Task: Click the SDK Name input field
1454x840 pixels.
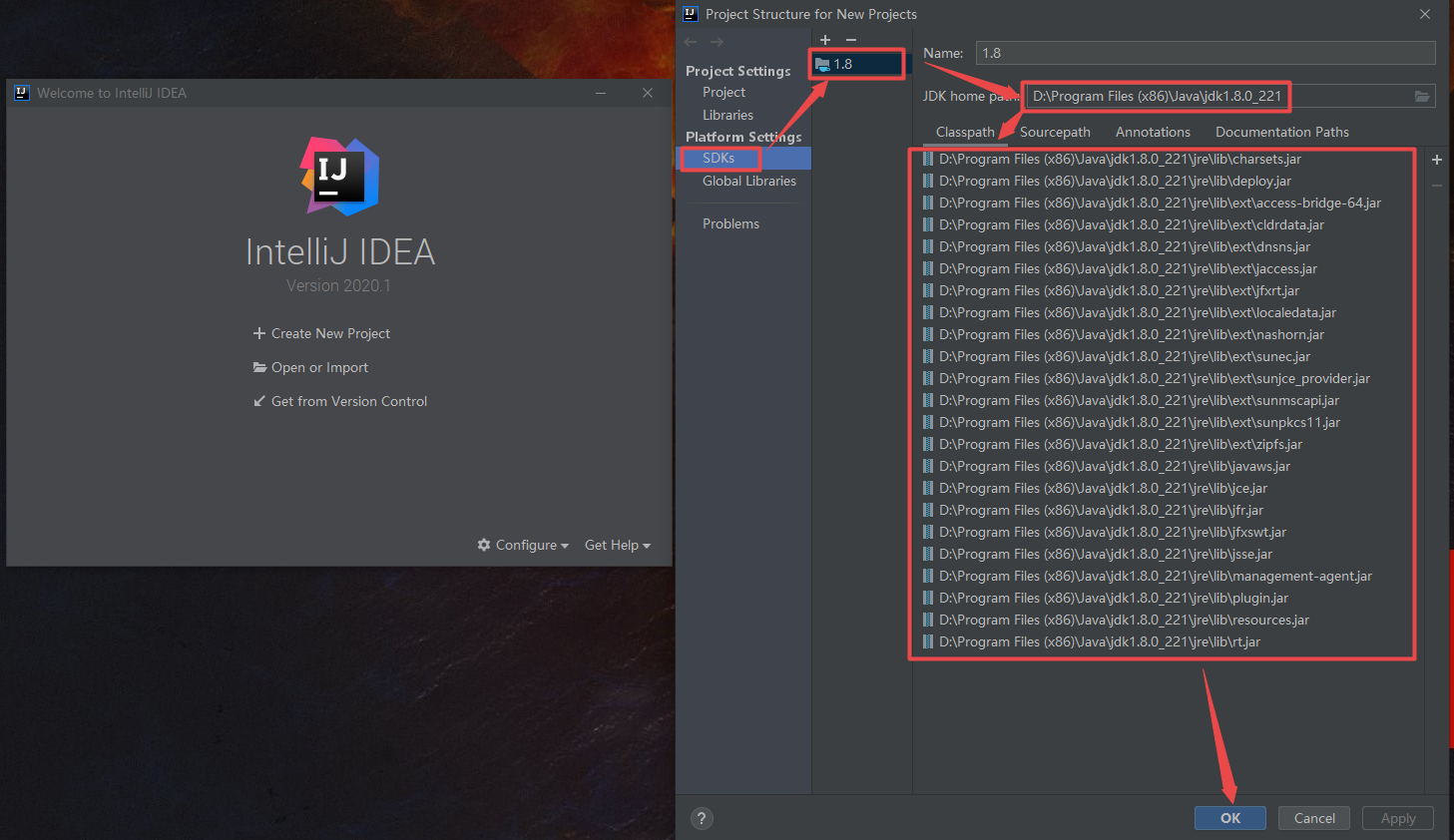Action: tap(1206, 53)
